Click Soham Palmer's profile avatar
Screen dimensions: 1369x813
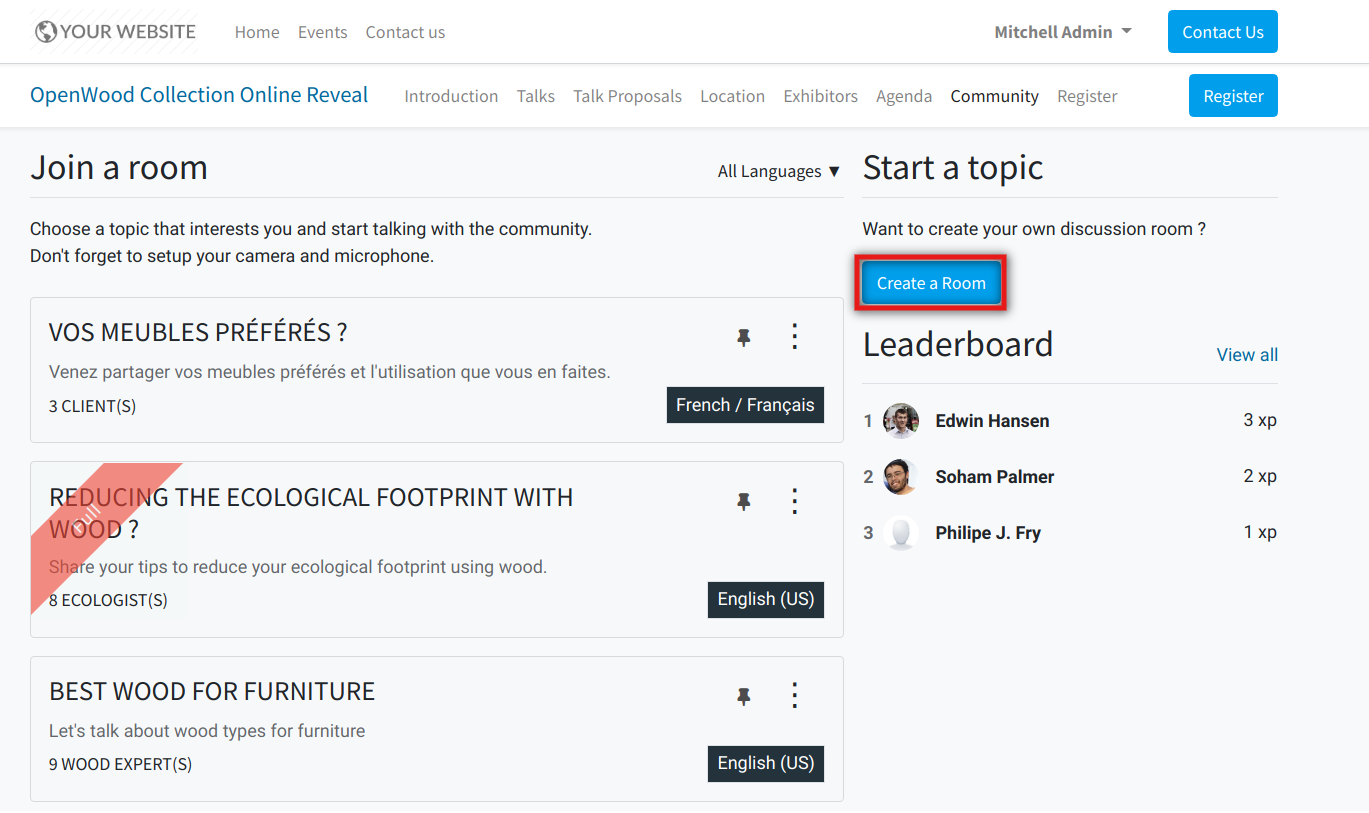click(x=901, y=477)
